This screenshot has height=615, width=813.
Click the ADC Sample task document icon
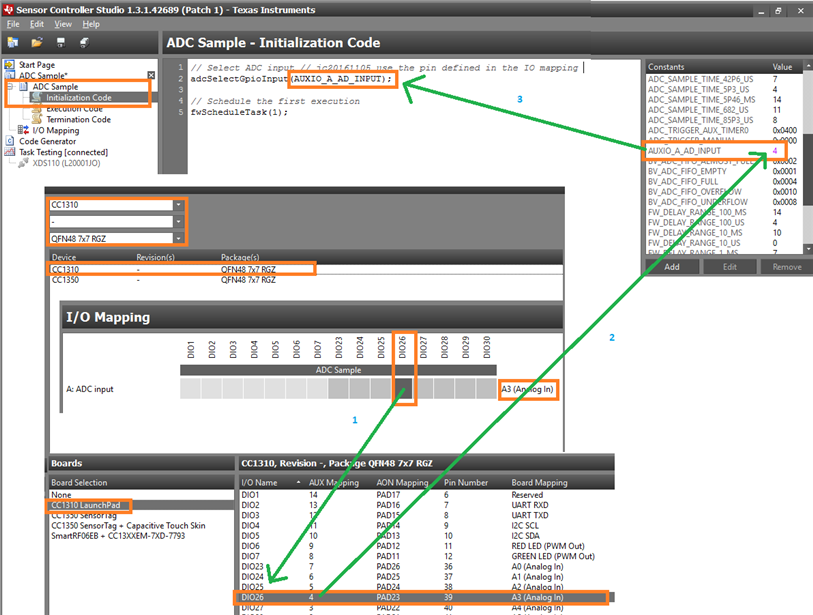[x=23, y=87]
